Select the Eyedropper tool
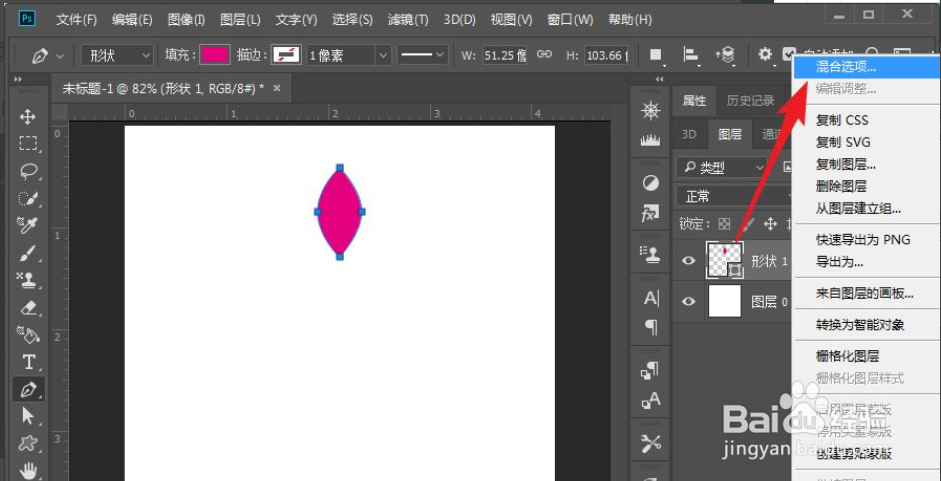 (28, 225)
